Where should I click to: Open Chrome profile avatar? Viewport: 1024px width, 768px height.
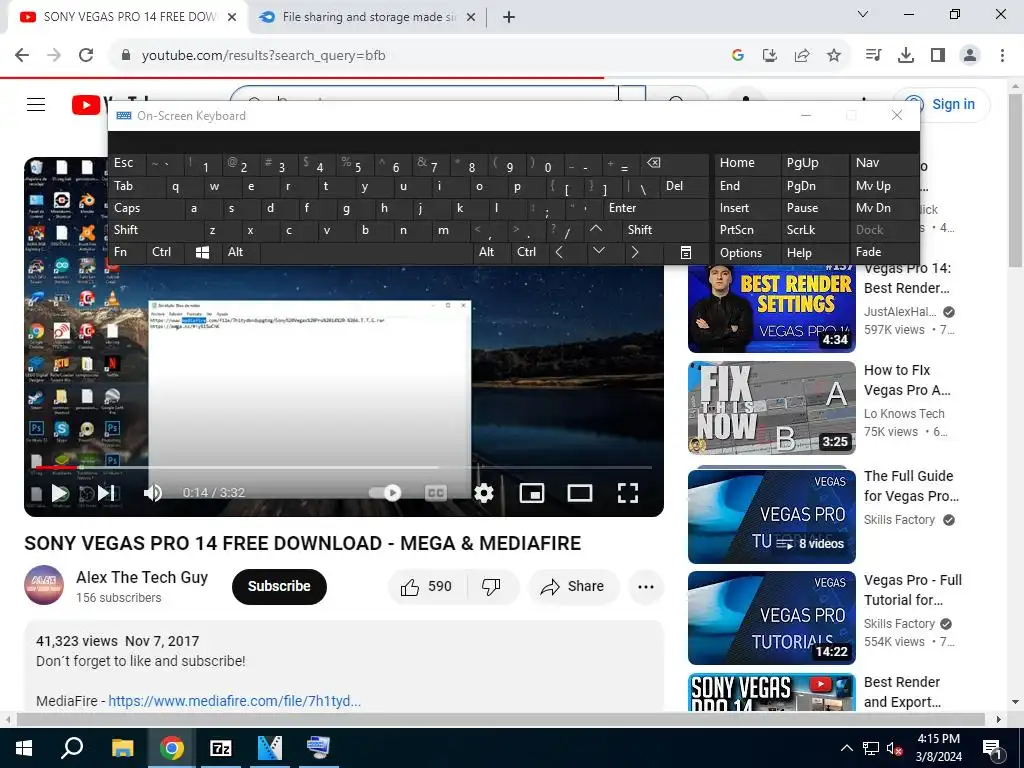[x=970, y=55]
